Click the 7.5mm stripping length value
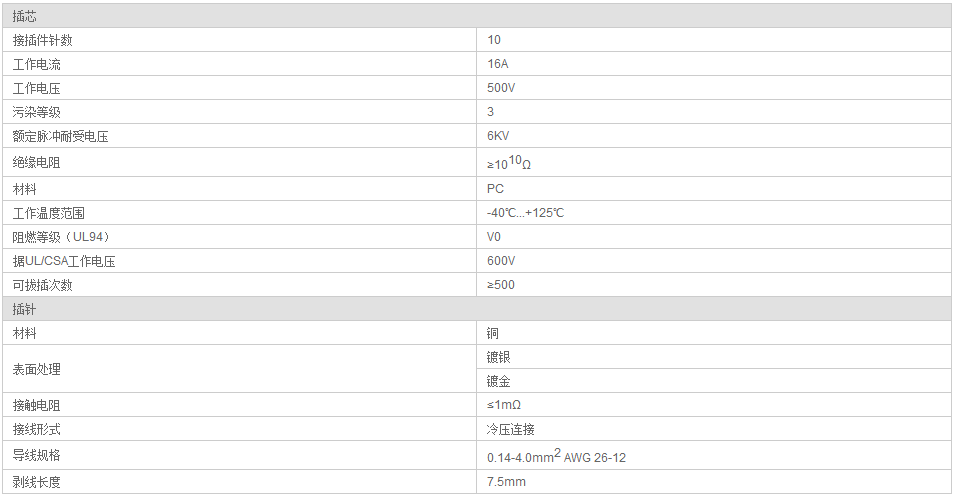The image size is (954, 496). pyautogui.click(x=506, y=482)
